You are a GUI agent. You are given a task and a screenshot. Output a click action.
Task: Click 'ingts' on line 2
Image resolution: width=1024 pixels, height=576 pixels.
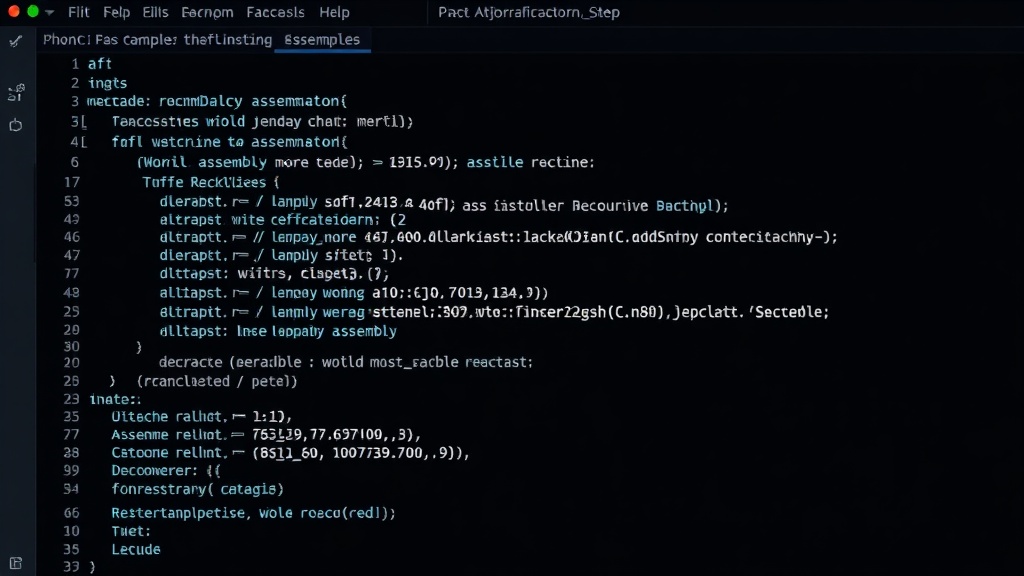(108, 84)
